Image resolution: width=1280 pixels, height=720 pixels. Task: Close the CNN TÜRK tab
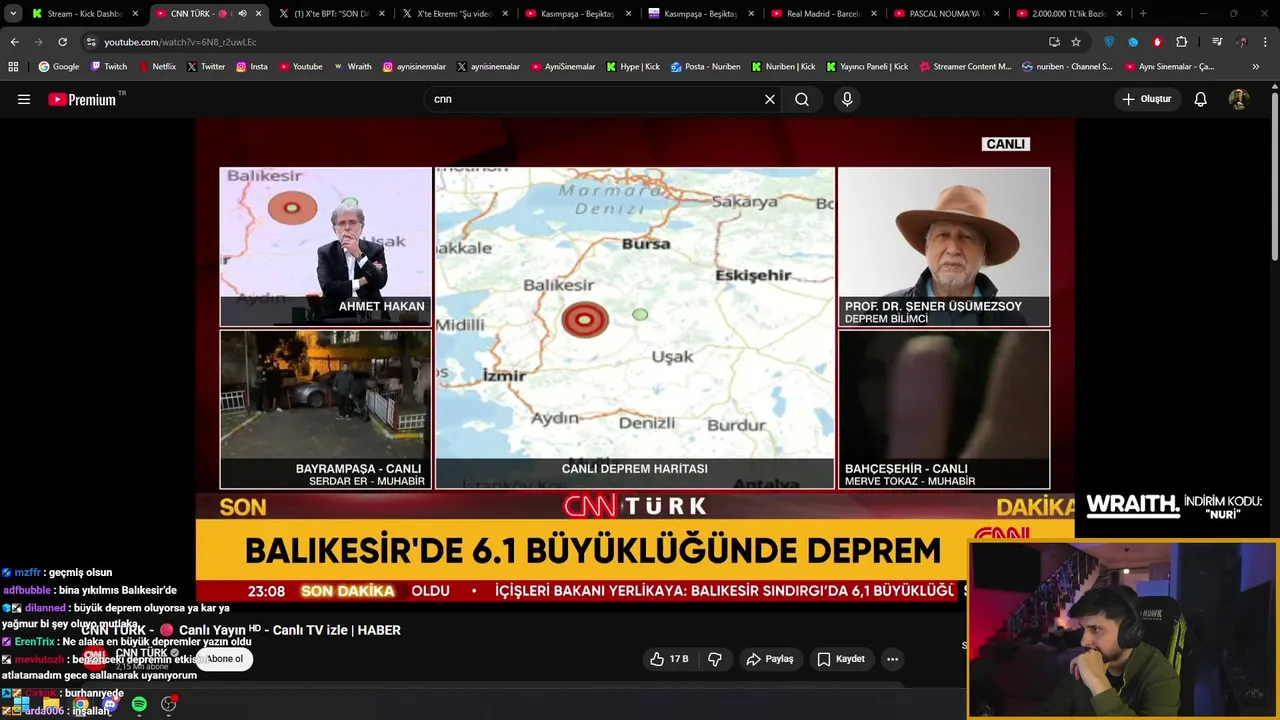pos(259,14)
